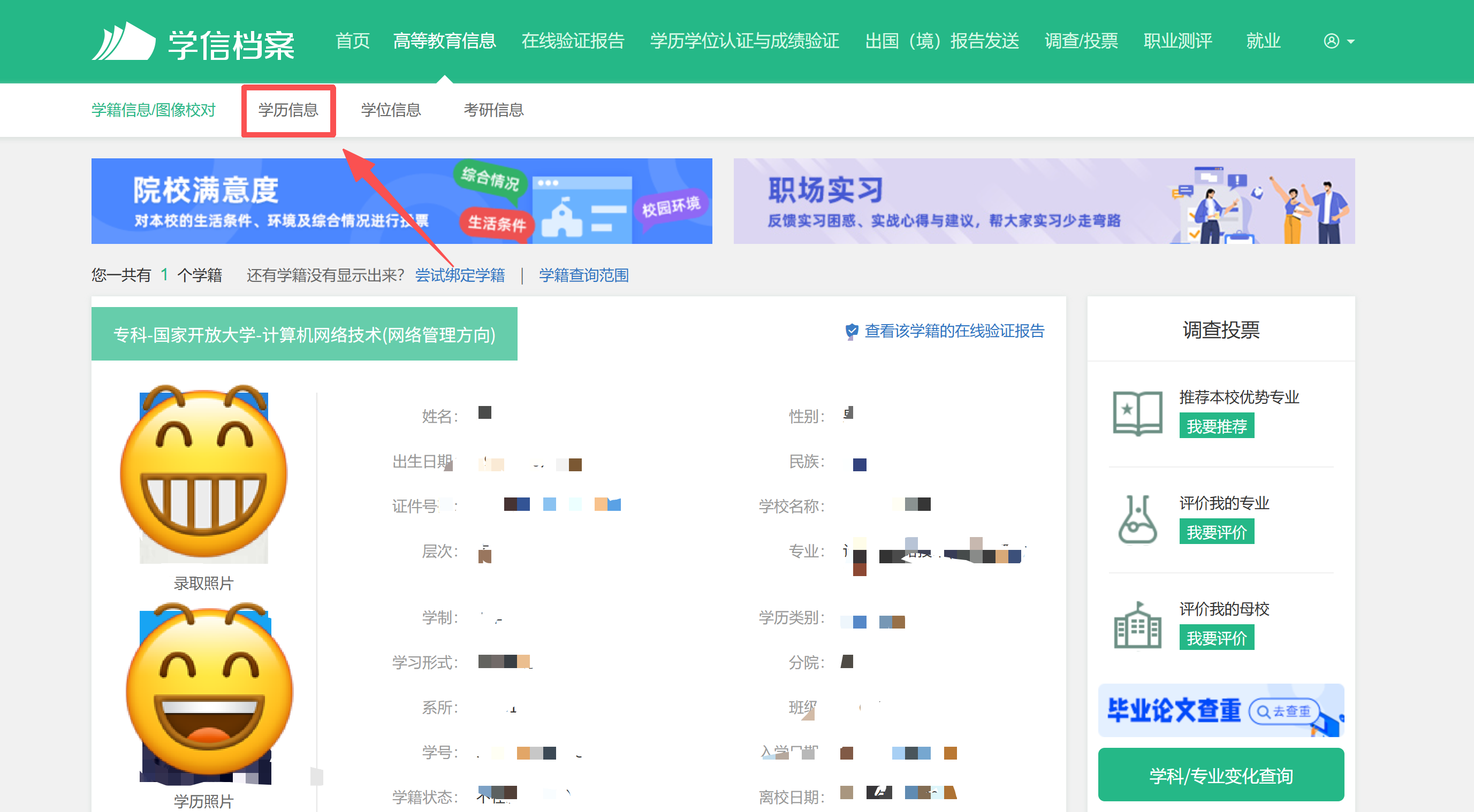Click the shield icon beside 查看该学籍的在线验证报告

click(852, 331)
